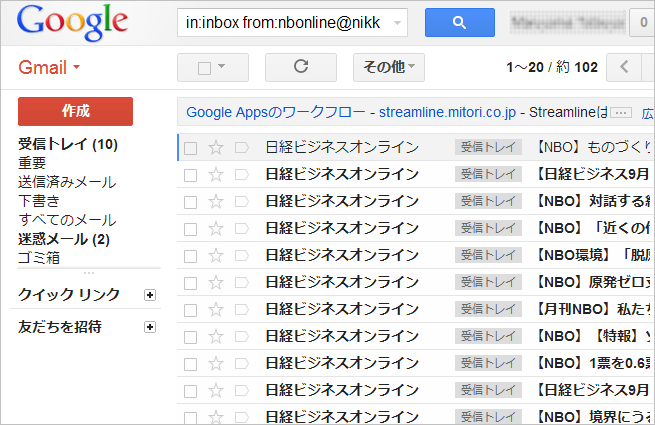Star the 【NBO】1票を0.6 email
This screenshot has height=425, width=655.
point(216,364)
